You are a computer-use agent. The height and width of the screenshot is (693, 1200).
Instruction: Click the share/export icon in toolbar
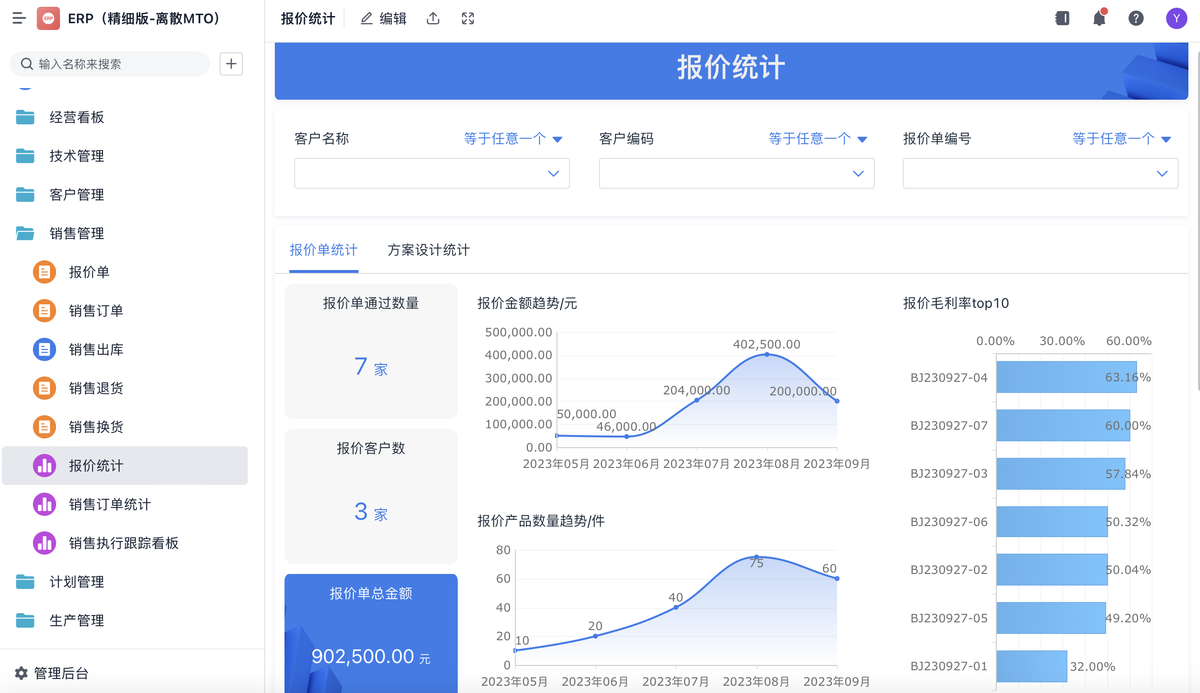coord(433,18)
